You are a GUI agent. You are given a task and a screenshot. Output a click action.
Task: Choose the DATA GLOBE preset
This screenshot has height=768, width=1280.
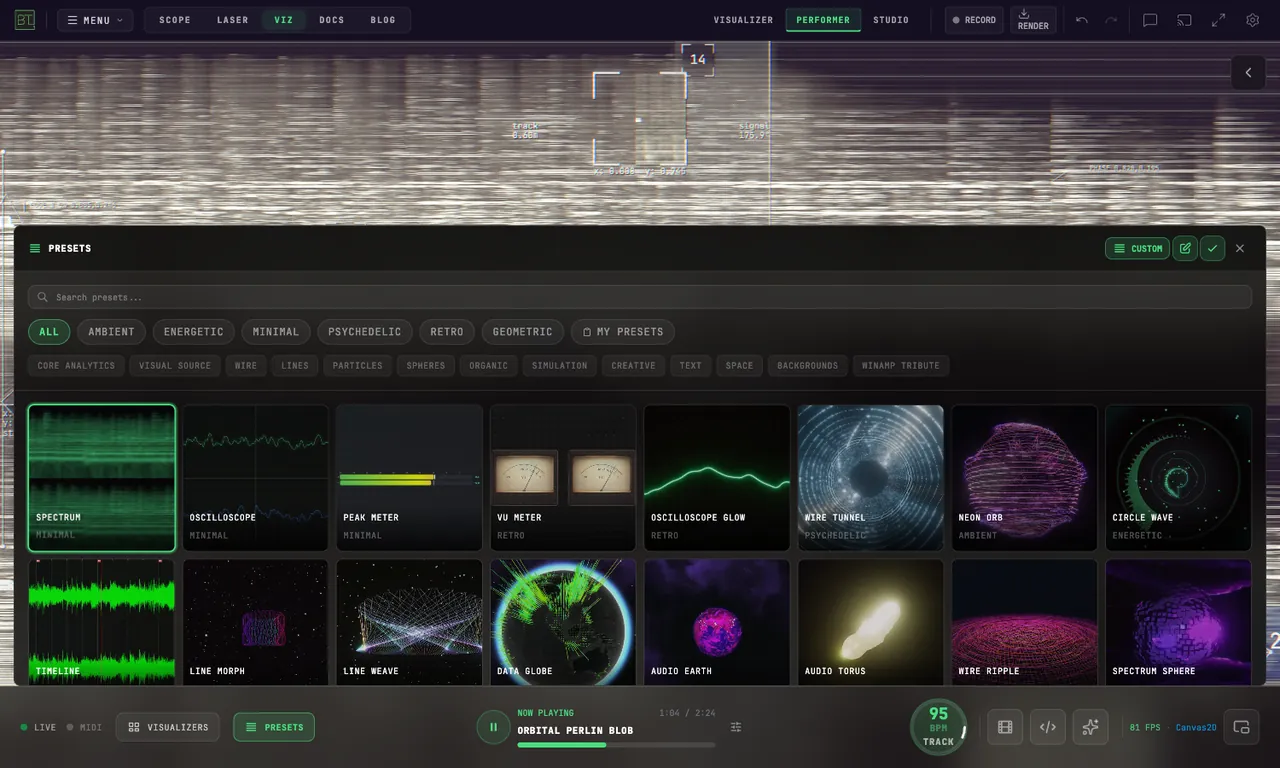(x=563, y=622)
